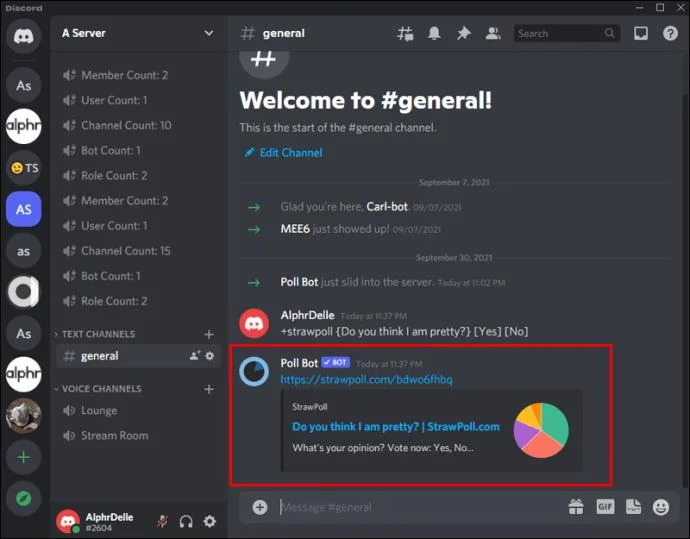The height and width of the screenshot is (539, 690).
Task: Join the Stream Room voice channel
Action: point(138,436)
